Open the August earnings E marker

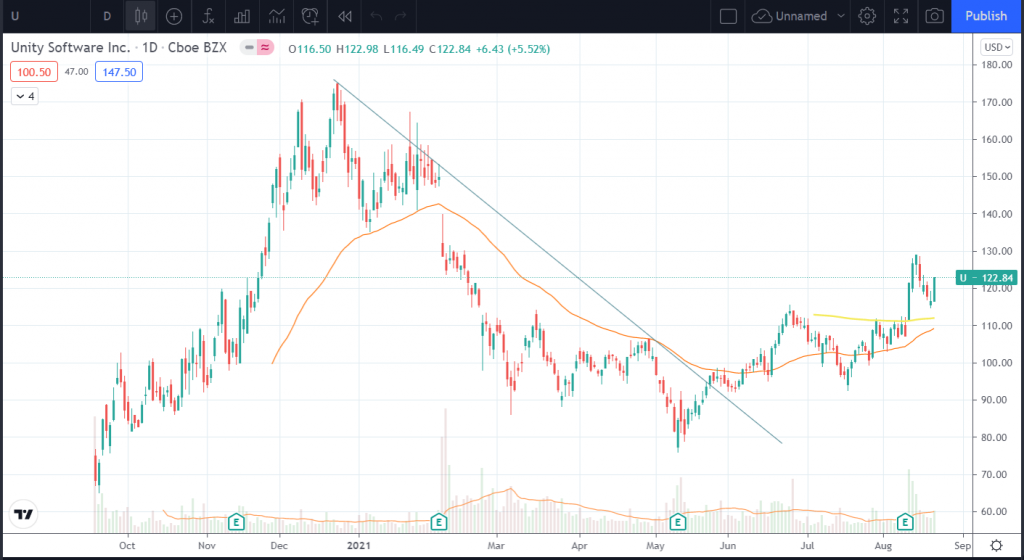click(x=904, y=522)
